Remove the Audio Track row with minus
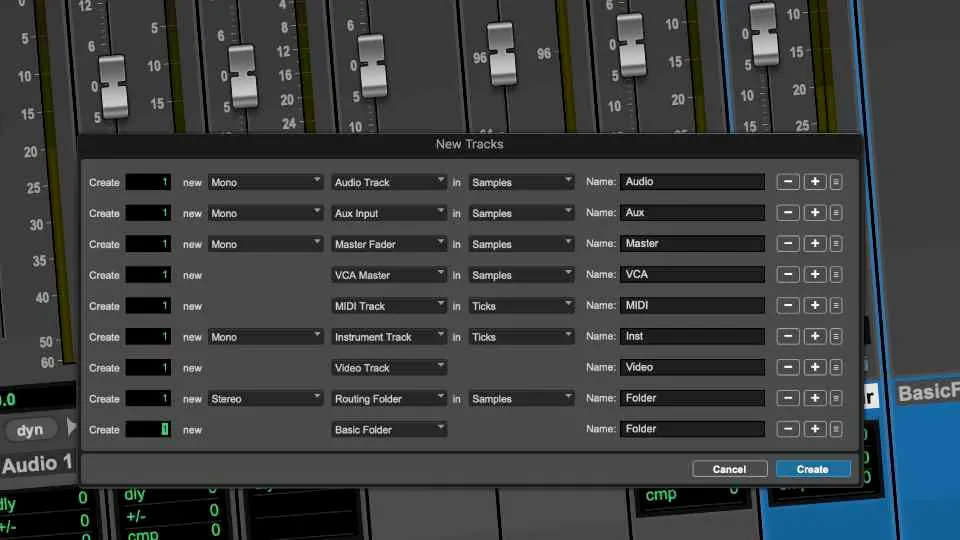Viewport: 960px width, 540px height. [x=788, y=182]
